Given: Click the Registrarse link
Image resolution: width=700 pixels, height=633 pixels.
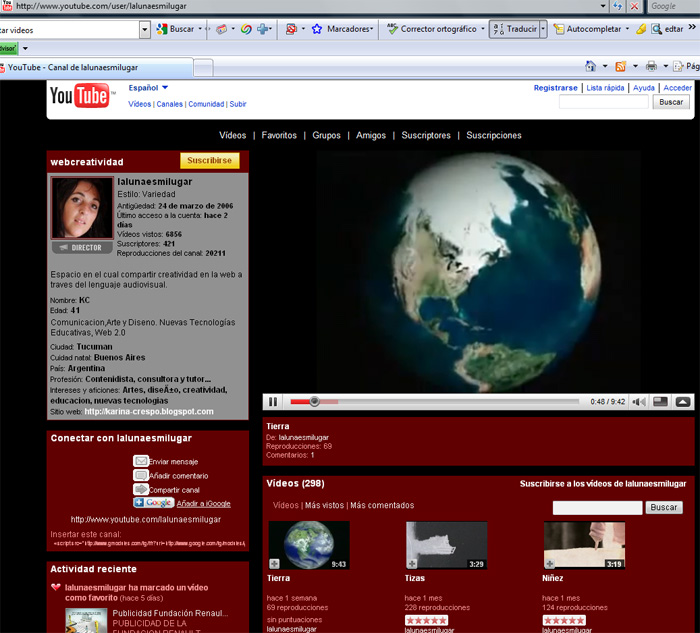Looking at the screenshot, I should click(x=555, y=88).
